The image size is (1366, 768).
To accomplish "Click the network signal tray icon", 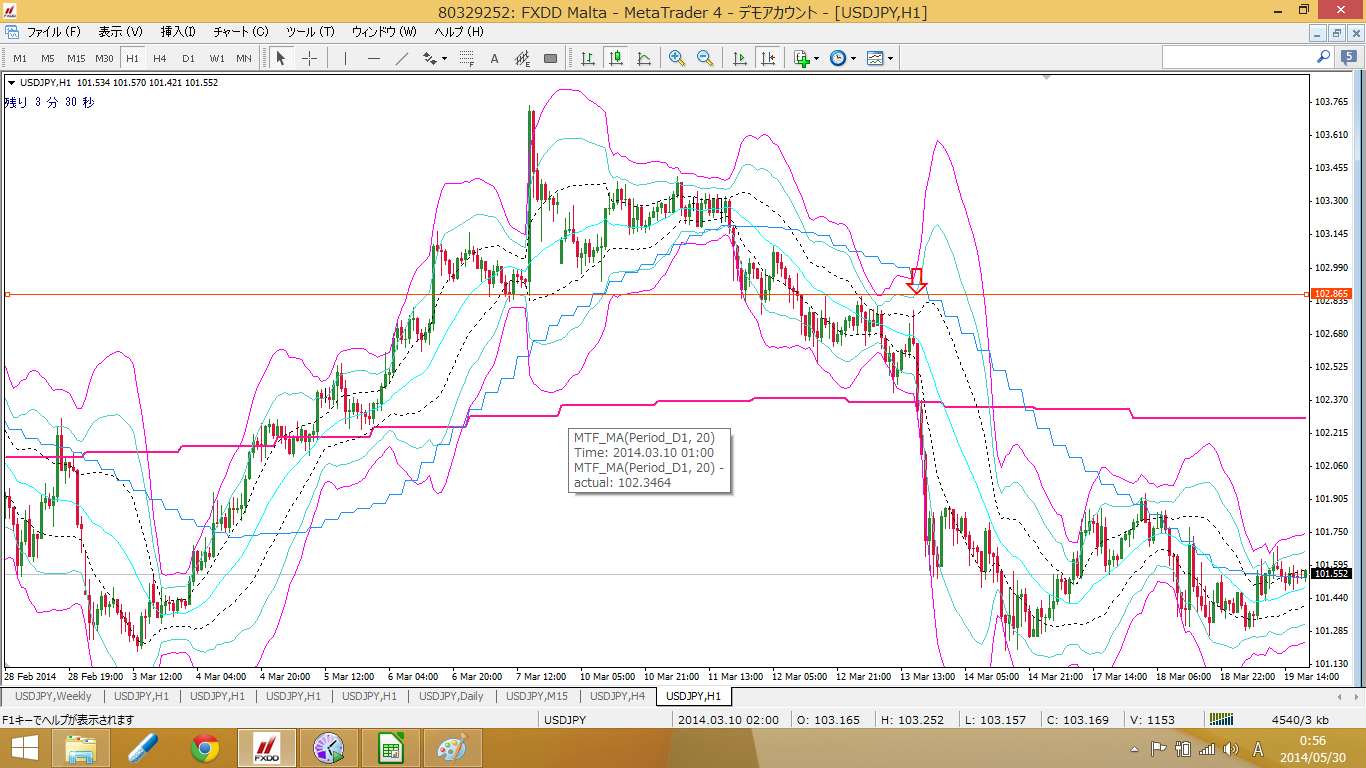I will pyautogui.click(x=1207, y=749).
